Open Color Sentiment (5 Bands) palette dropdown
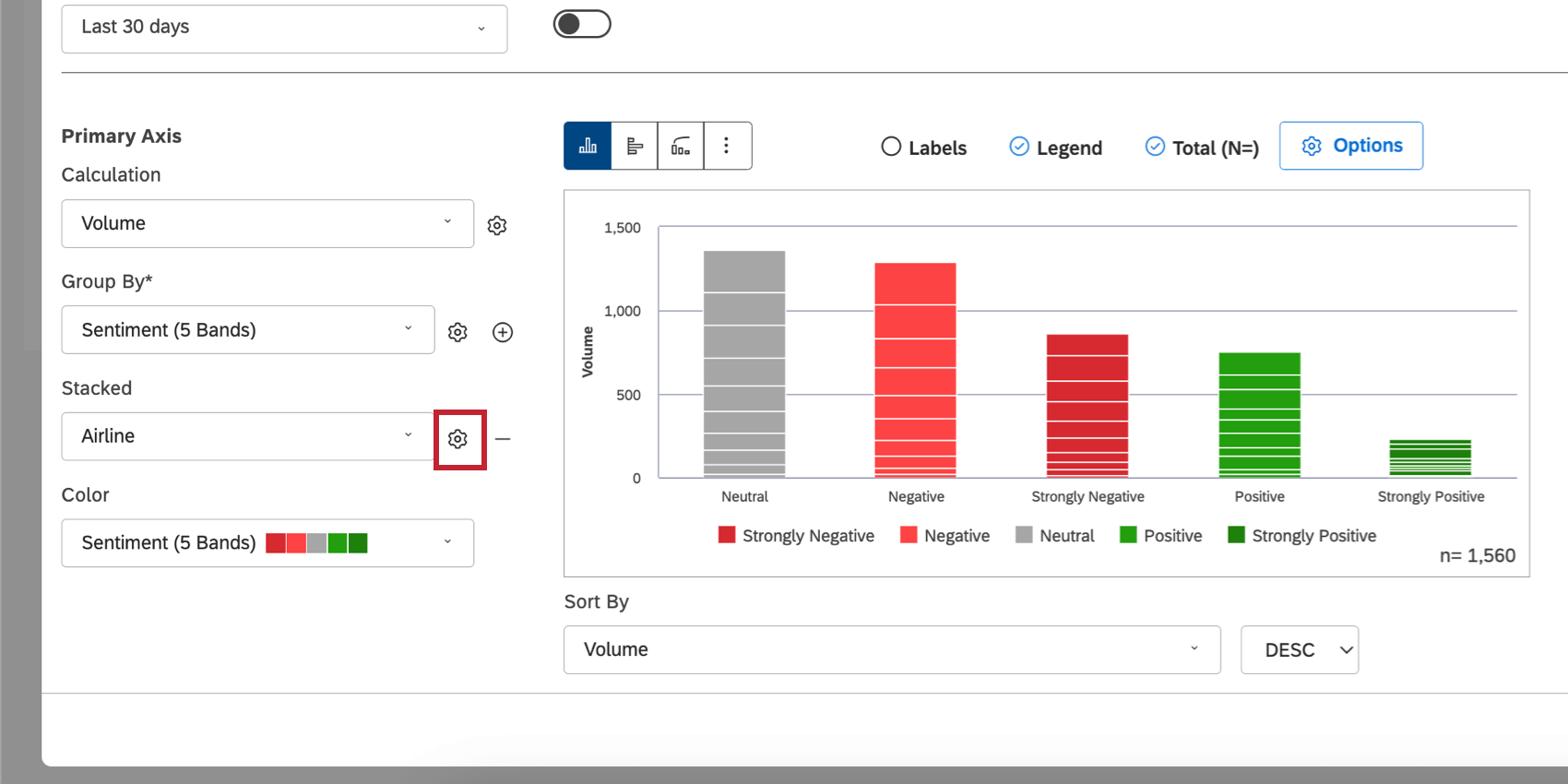This screenshot has width=1568, height=784. (x=267, y=543)
